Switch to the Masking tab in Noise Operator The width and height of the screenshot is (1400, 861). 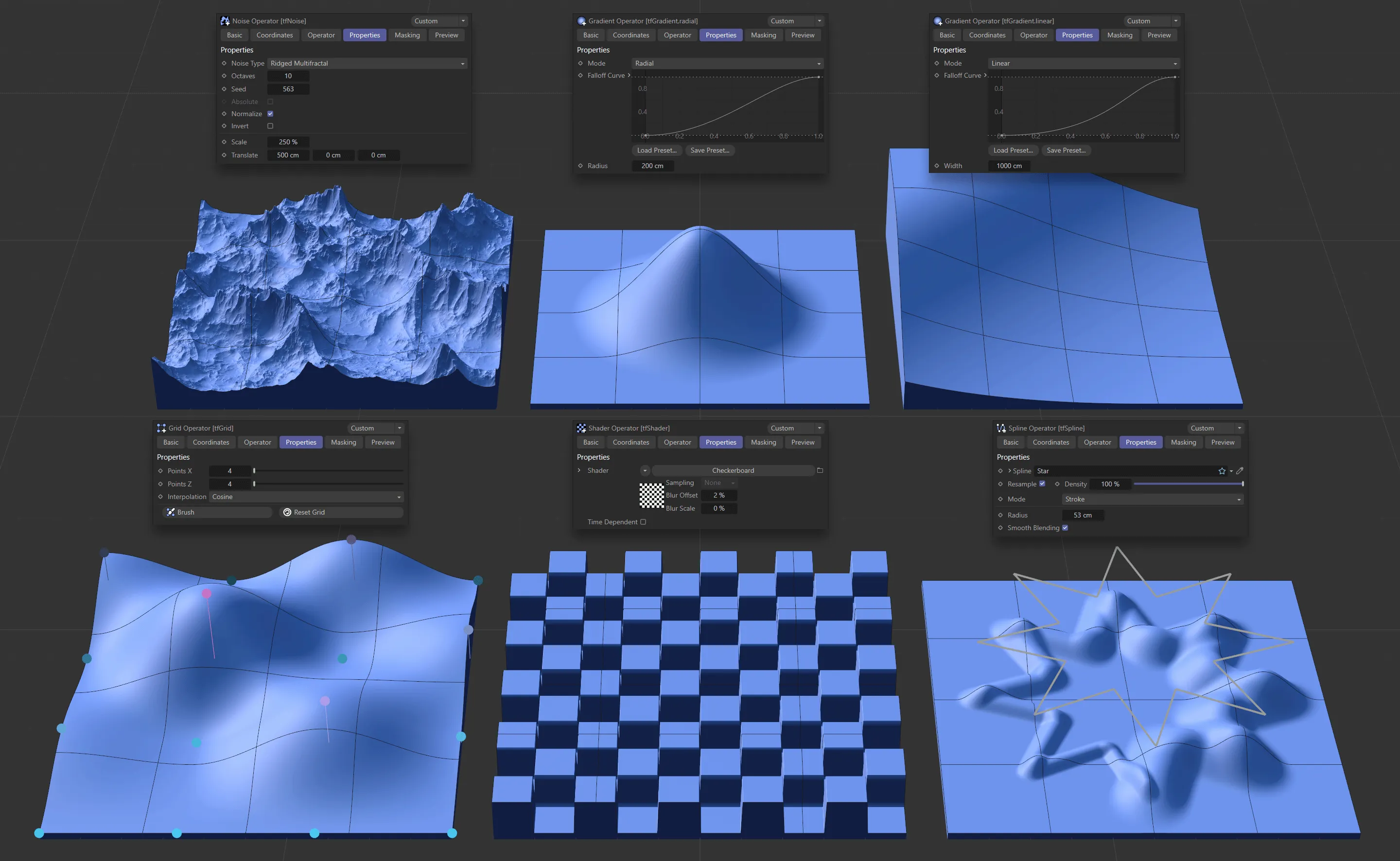[407, 34]
